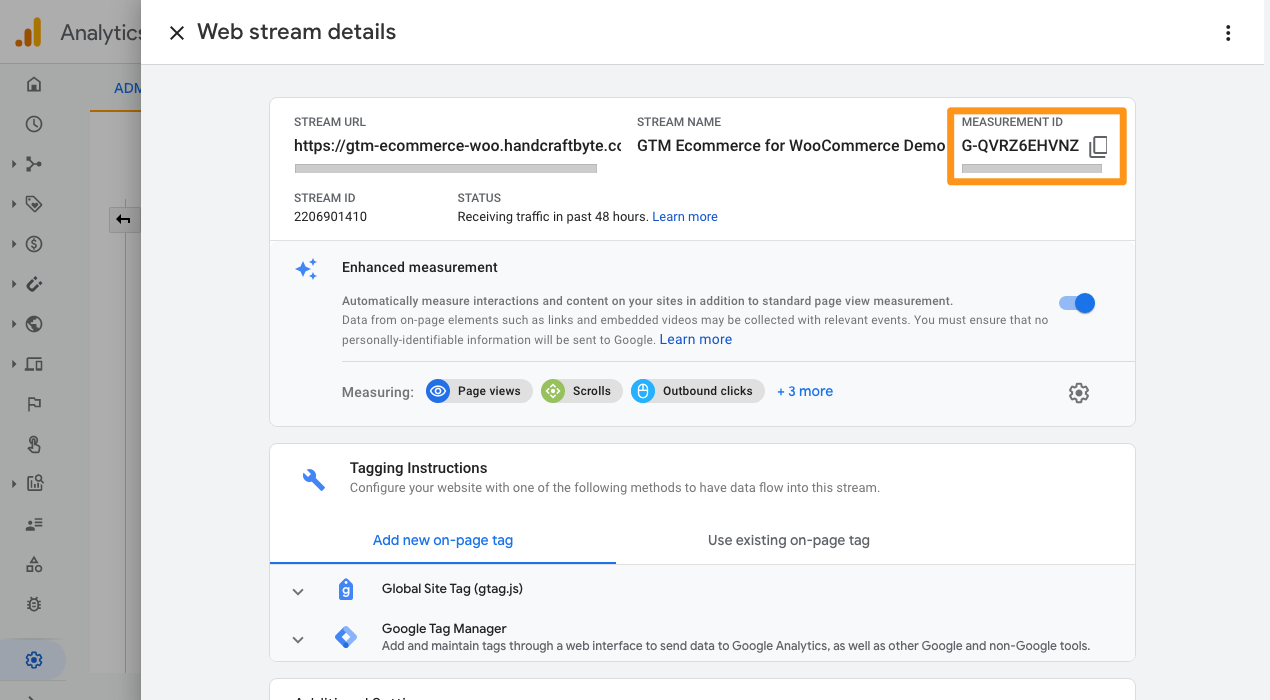
Task: Expand the Explore analysis sidebar arrow
Action: click(13, 484)
